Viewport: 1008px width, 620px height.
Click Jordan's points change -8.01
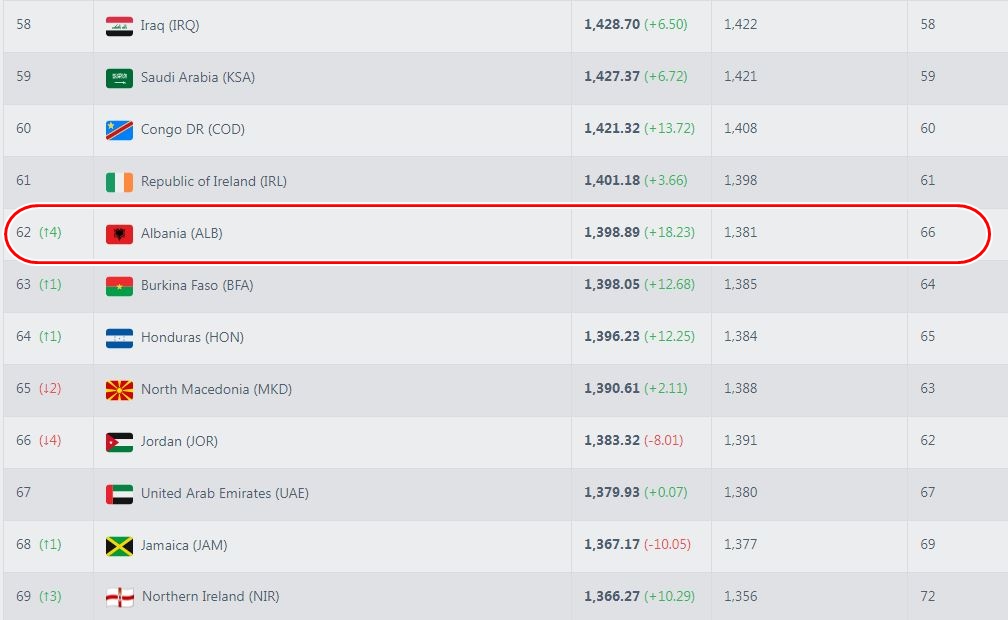pyautogui.click(x=663, y=441)
